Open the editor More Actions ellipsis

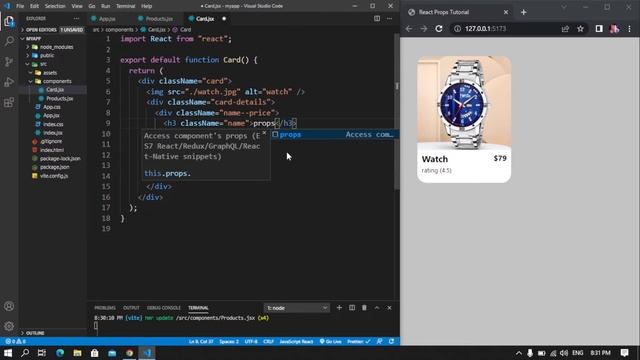pyautogui.click(x=389, y=18)
